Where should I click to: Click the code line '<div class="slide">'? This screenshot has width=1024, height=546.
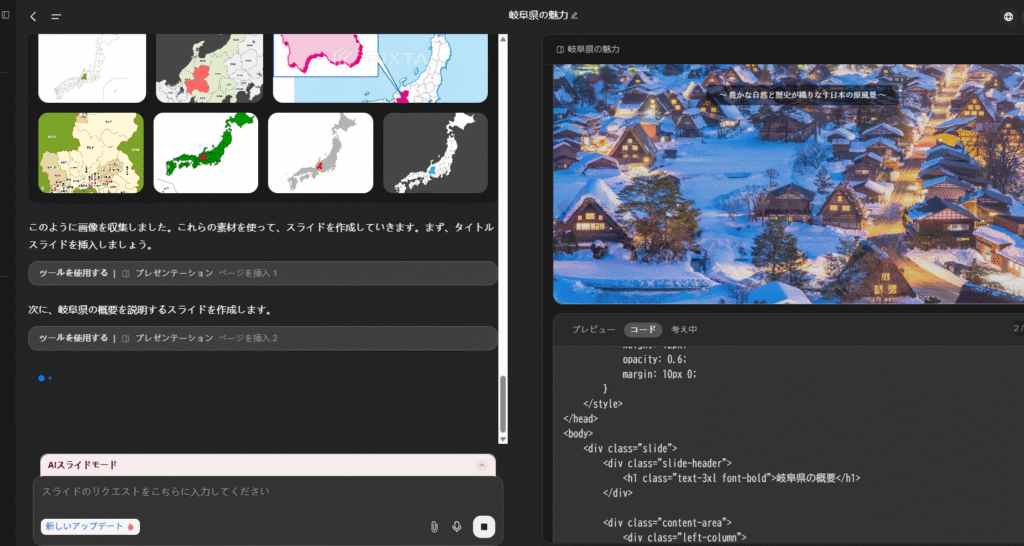pos(630,449)
